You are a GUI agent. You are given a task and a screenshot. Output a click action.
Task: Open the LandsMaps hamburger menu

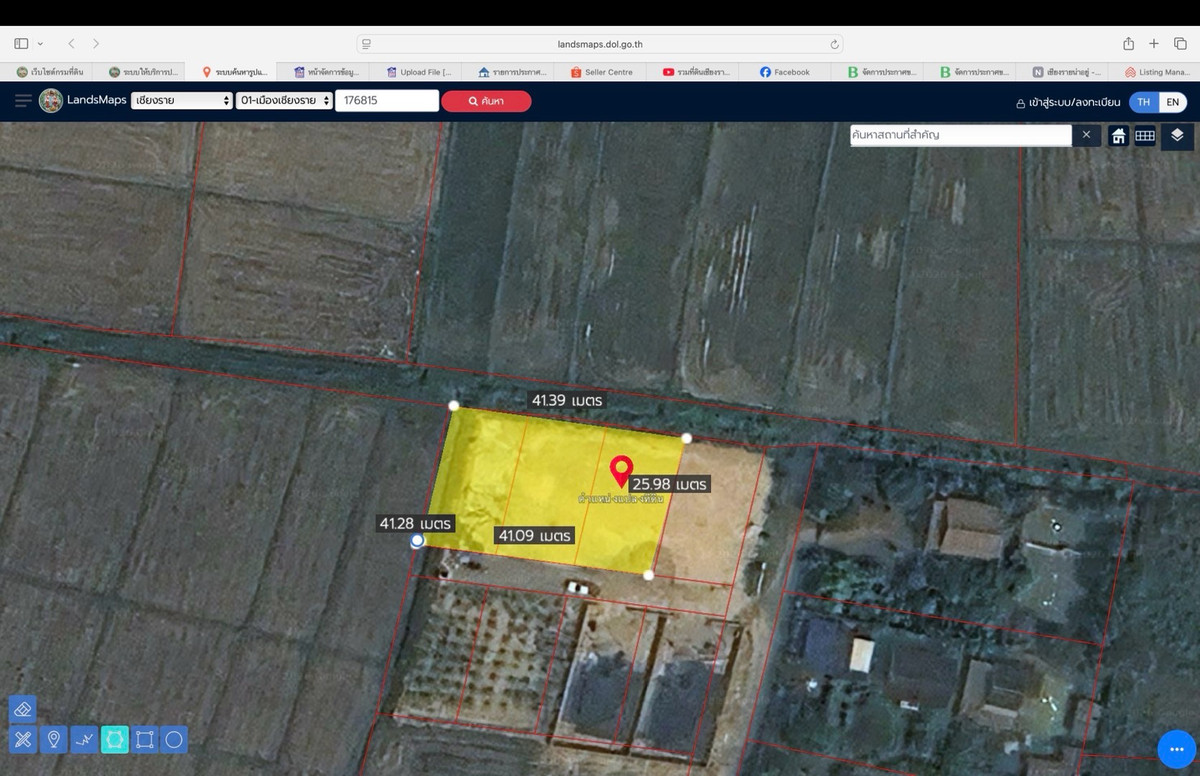point(23,100)
